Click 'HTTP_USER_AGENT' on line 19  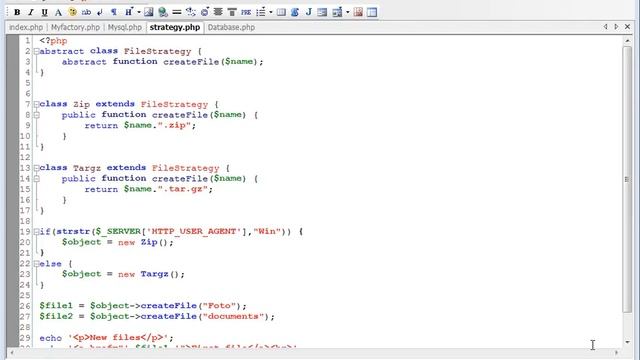pos(193,232)
